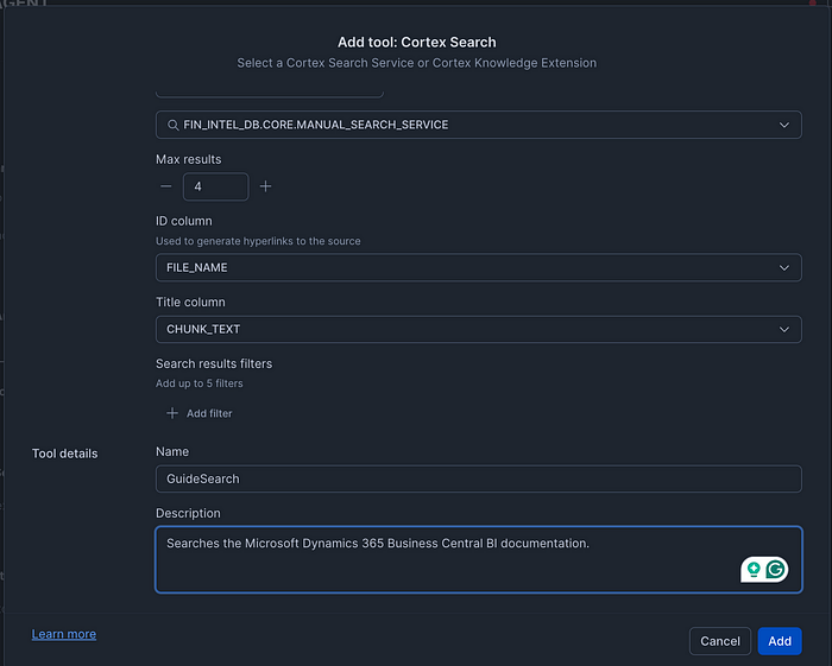Decrease Max results using the minus button

[165, 186]
